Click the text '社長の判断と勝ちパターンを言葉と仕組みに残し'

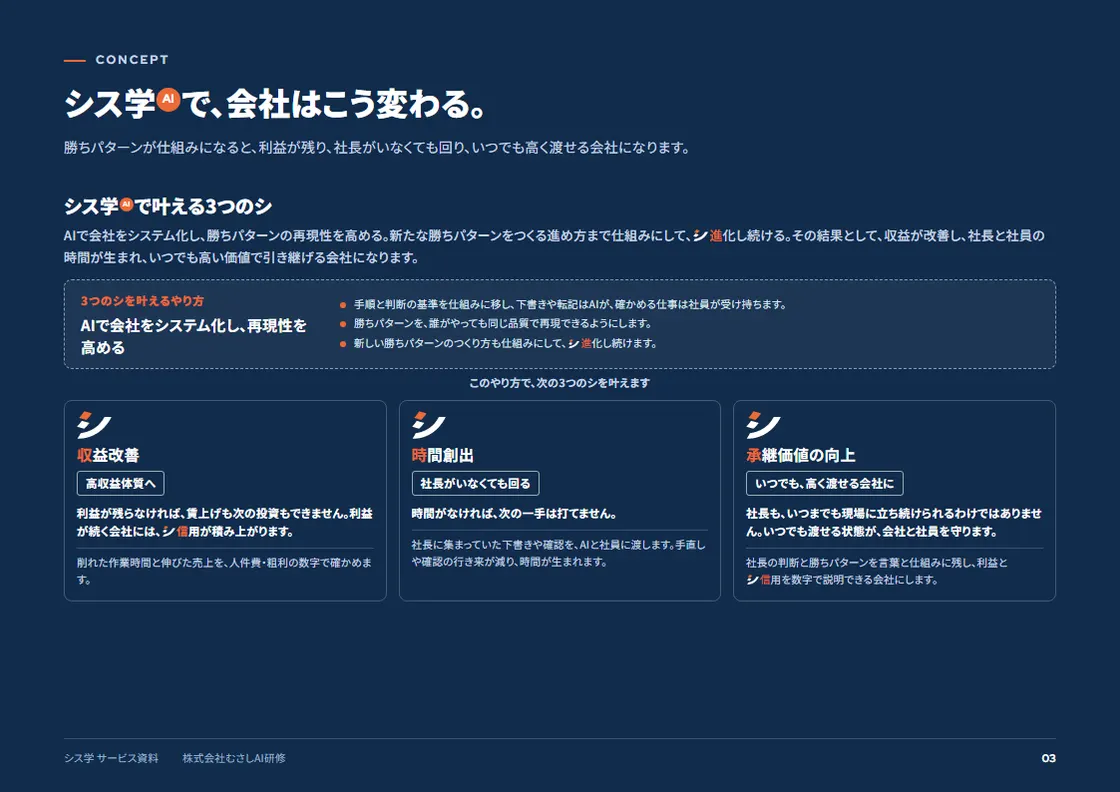(x=878, y=571)
